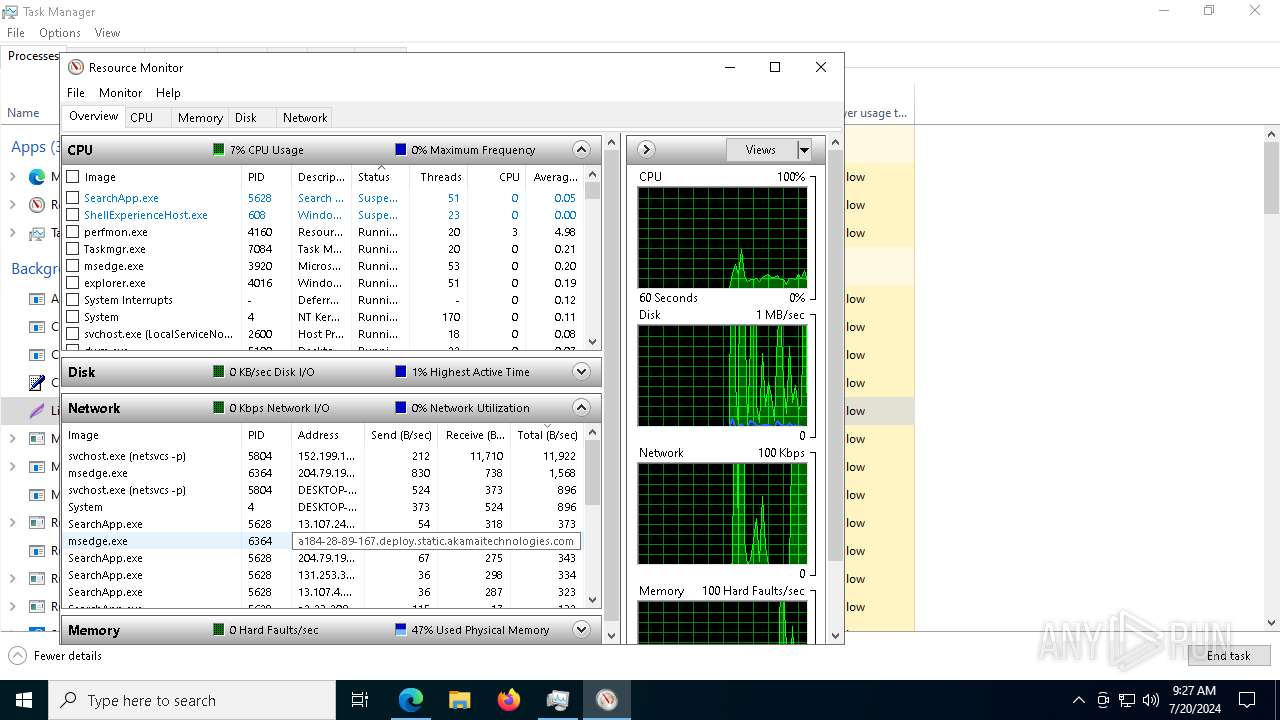Click the Resource Monitor title bar icon
Screen dimensions: 1280x720
[76, 67]
